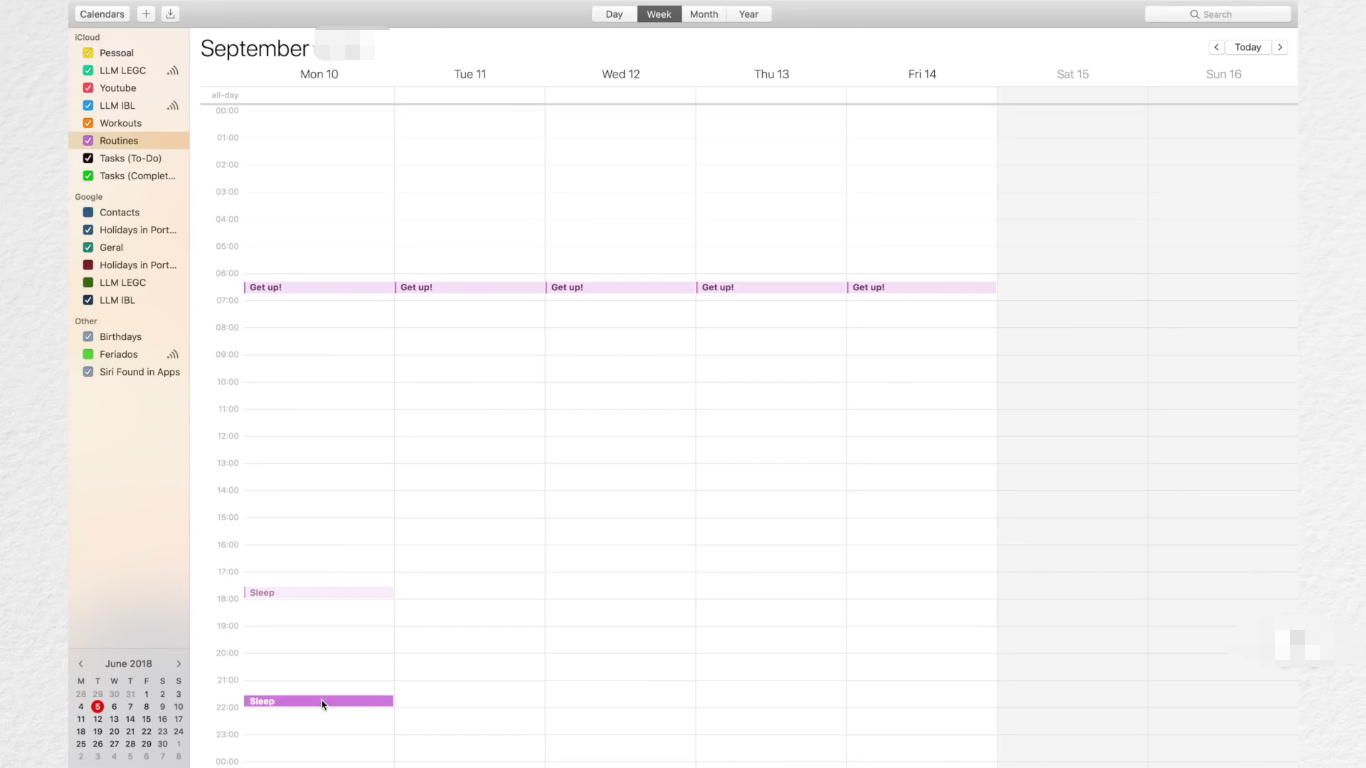This screenshot has width=1366, height=768.
Task: Show the next month in the mini calendar
Action: click(x=179, y=664)
